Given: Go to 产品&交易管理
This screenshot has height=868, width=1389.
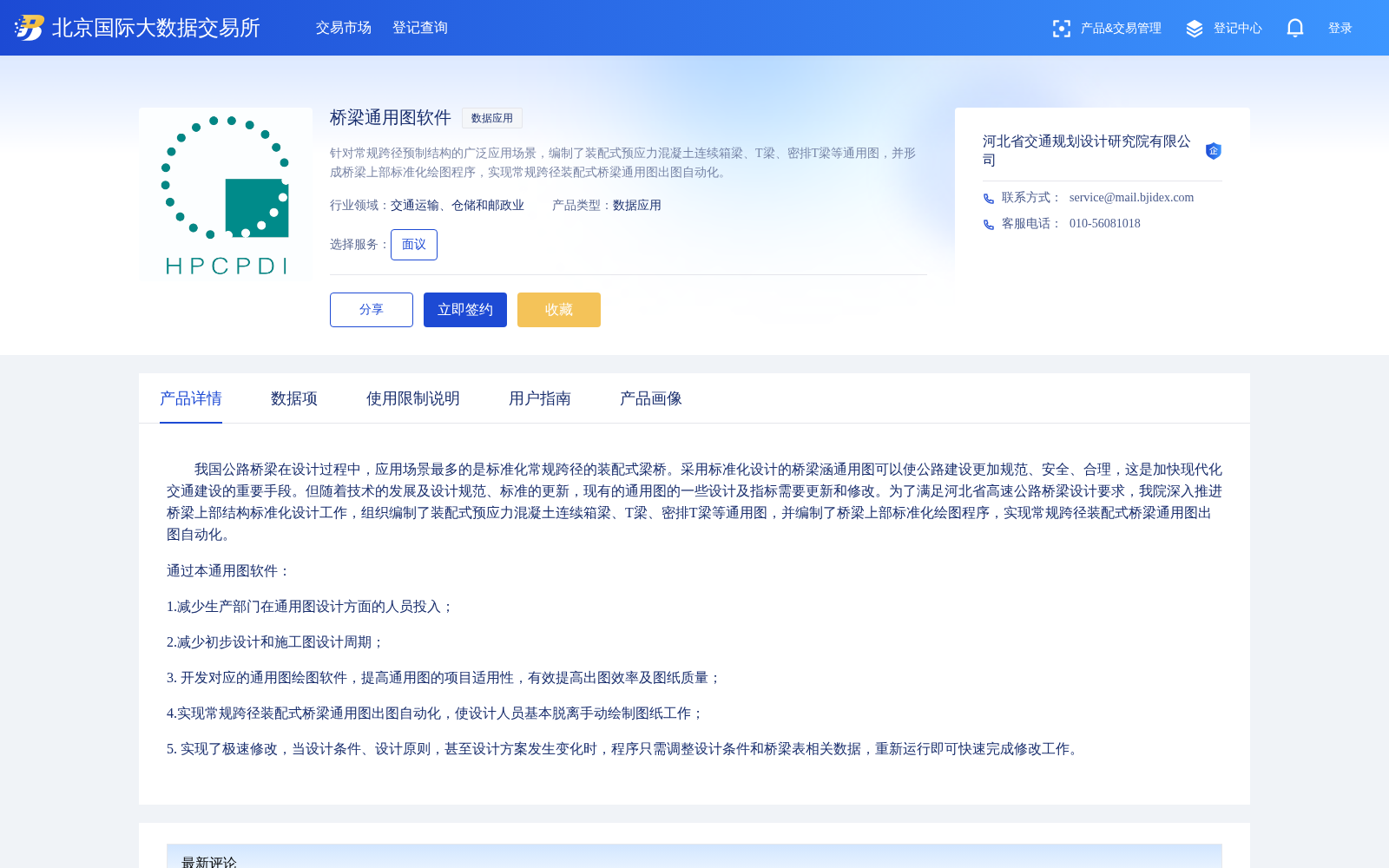Looking at the screenshot, I should [x=1121, y=29].
